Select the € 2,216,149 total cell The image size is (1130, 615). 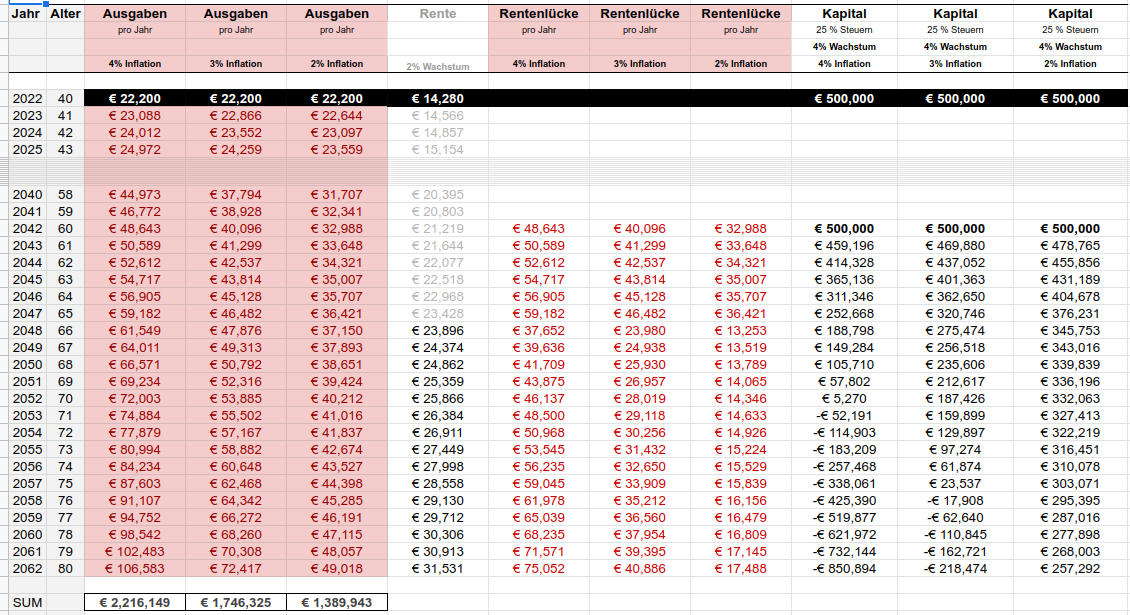coord(135,603)
